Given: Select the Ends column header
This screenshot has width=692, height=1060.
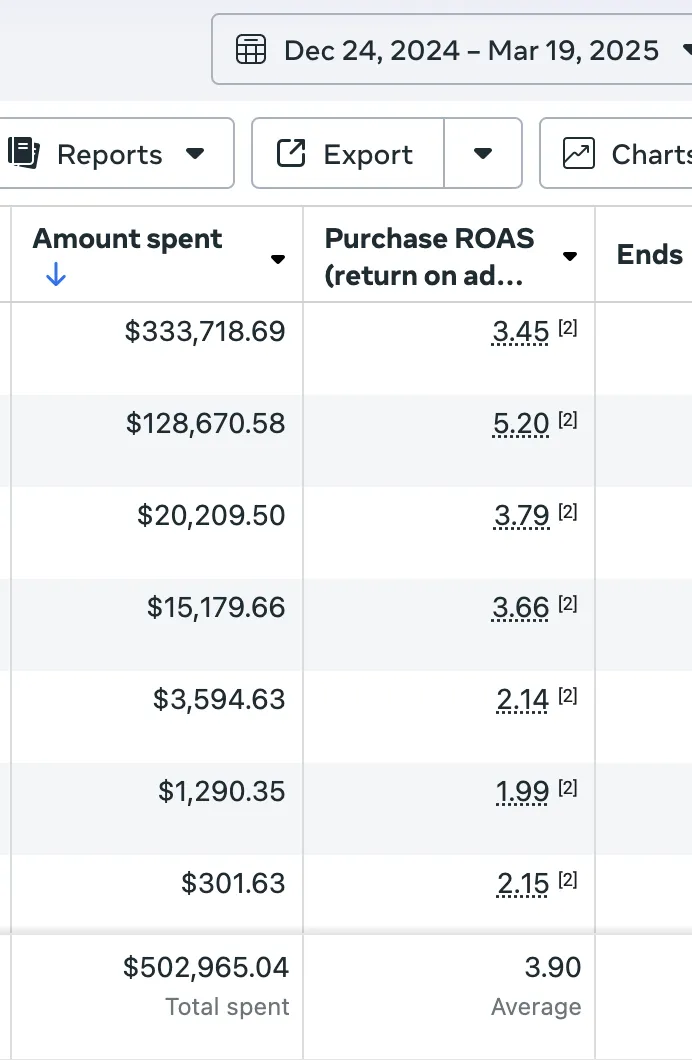Looking at the screenshot, I should tap(650, 255).
